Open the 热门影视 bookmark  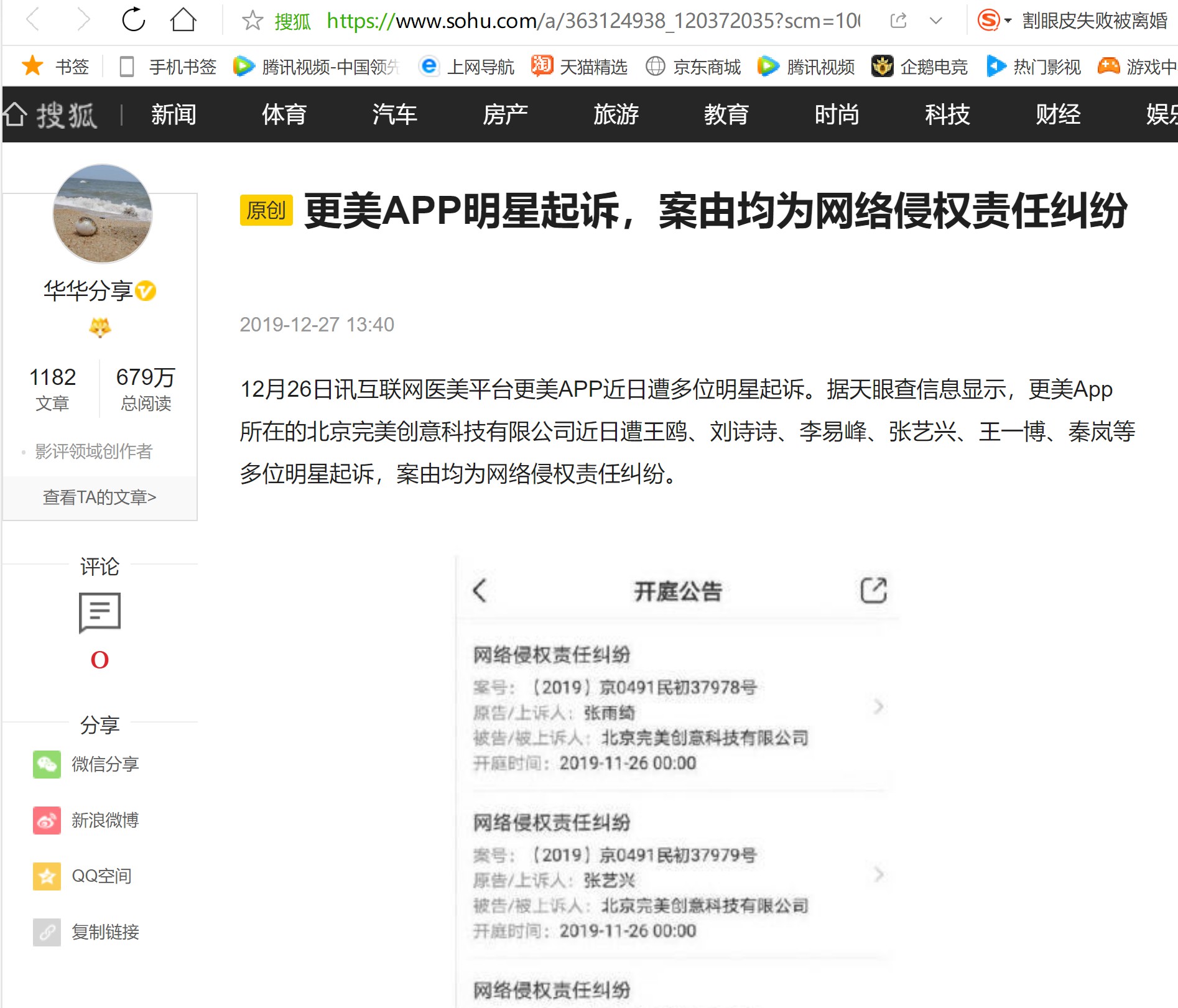[1033, 66]
